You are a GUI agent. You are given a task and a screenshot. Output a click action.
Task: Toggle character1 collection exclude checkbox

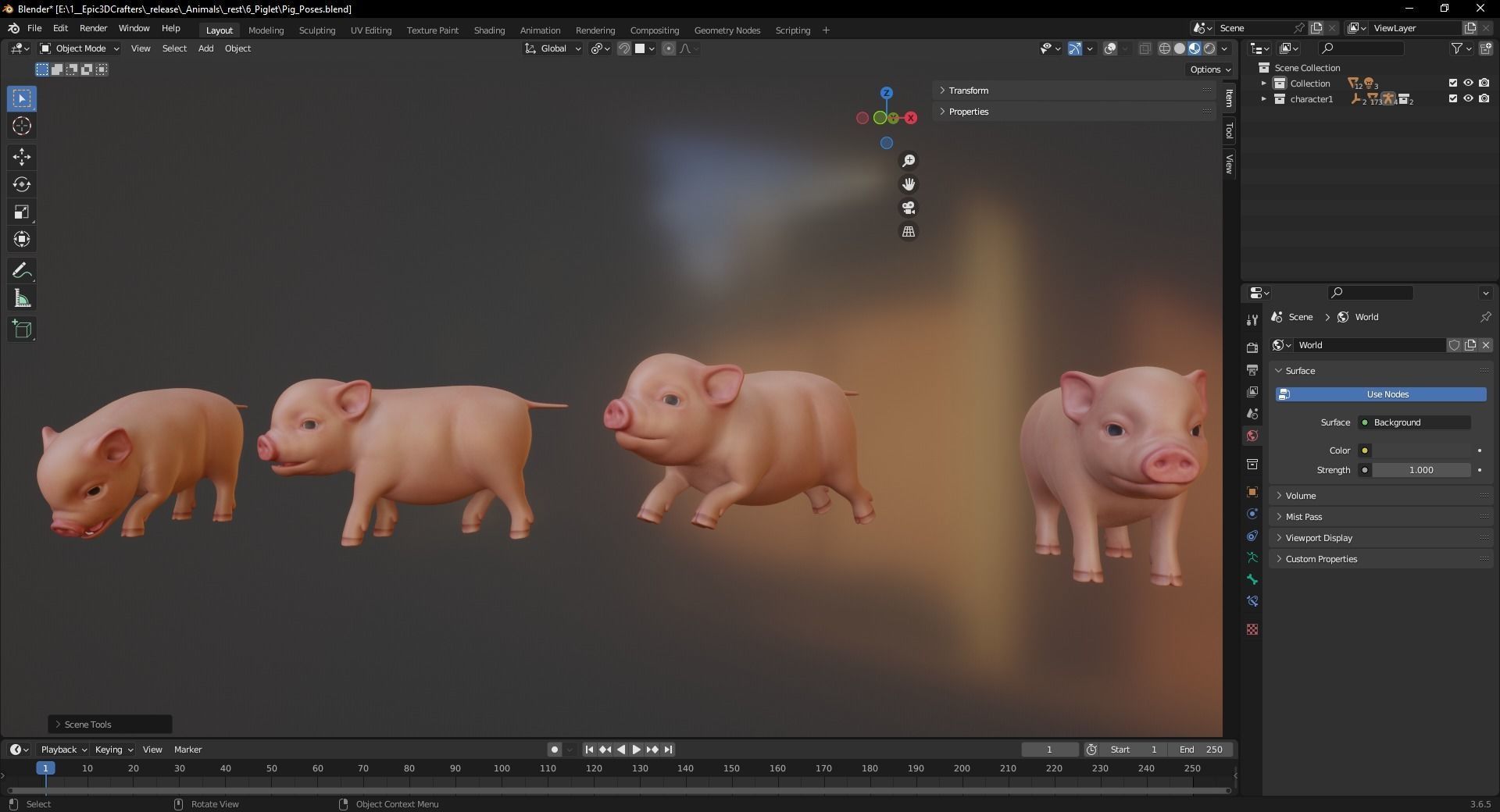1453,98
